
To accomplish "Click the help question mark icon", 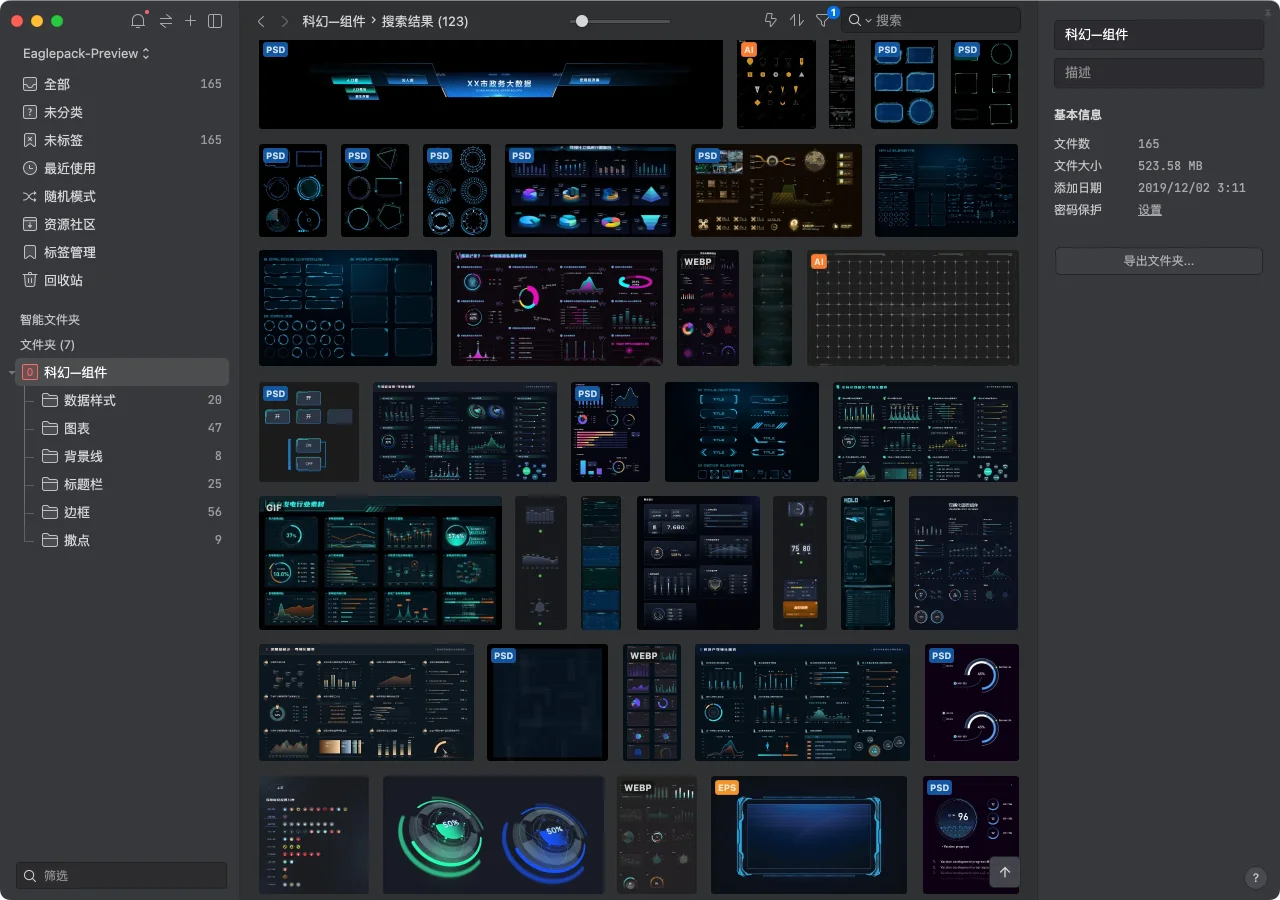I will point(1256,878).
